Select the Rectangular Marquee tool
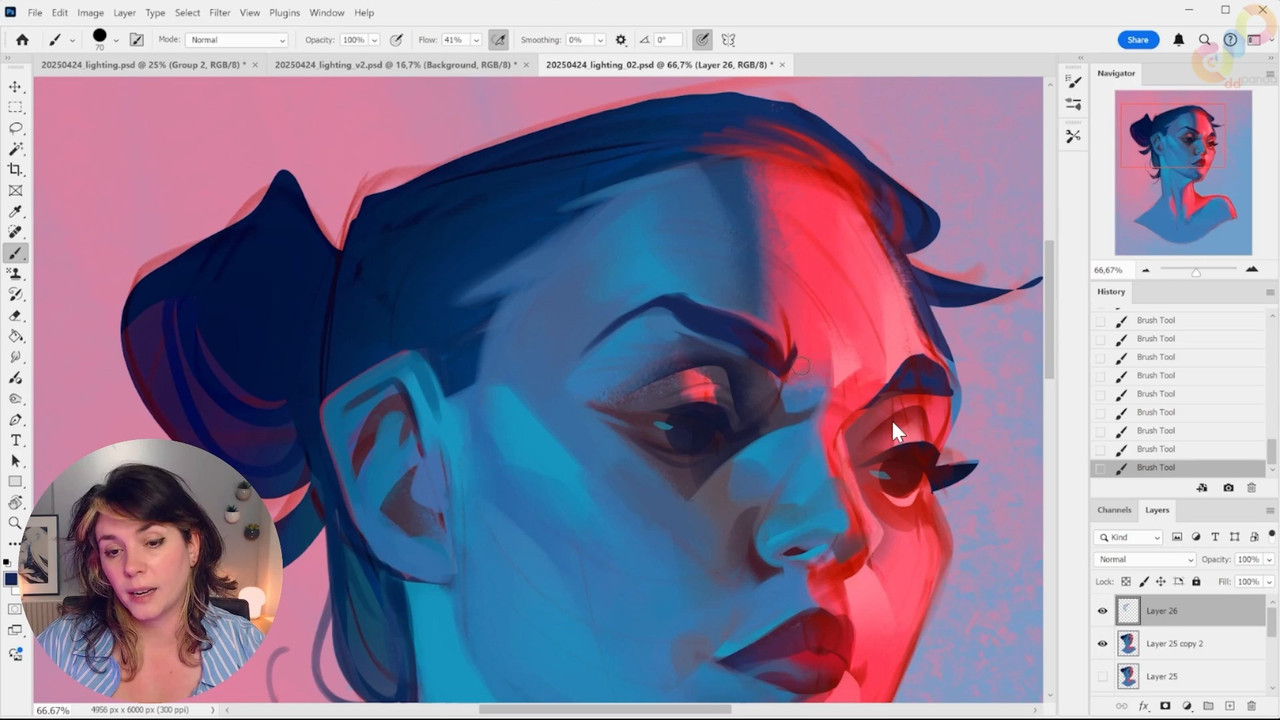Viewport: 1280px width, 720px height. (x=15, y=107)
